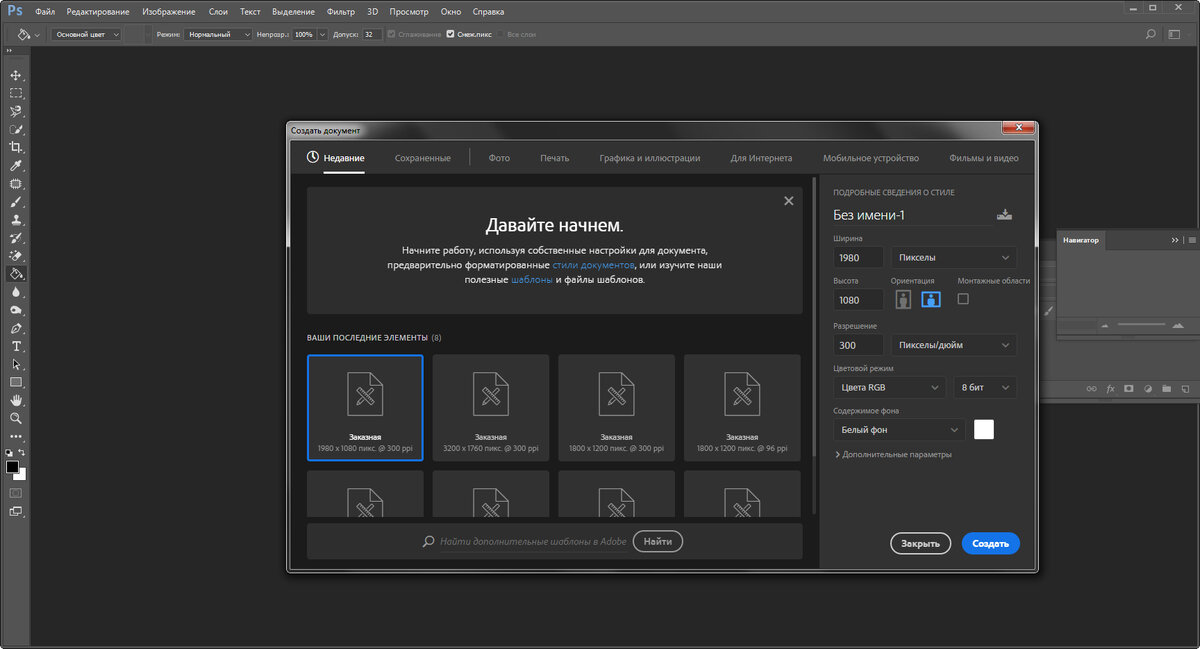Click the Закрыть button

(x=920, y=543)
